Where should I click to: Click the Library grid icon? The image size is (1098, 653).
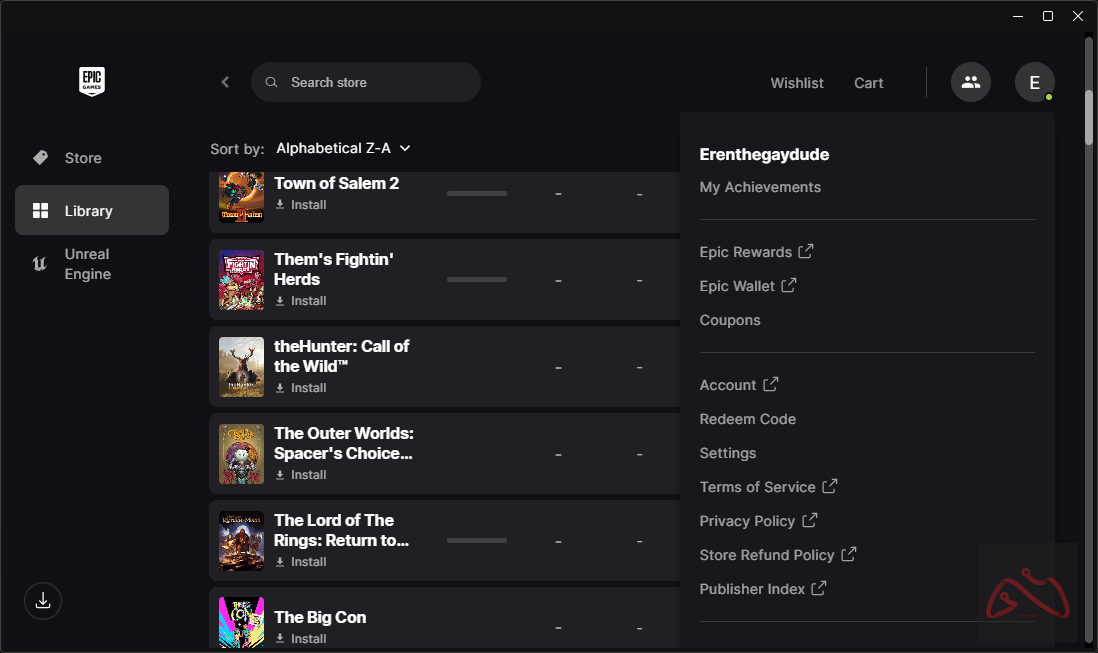click(41, 210)
